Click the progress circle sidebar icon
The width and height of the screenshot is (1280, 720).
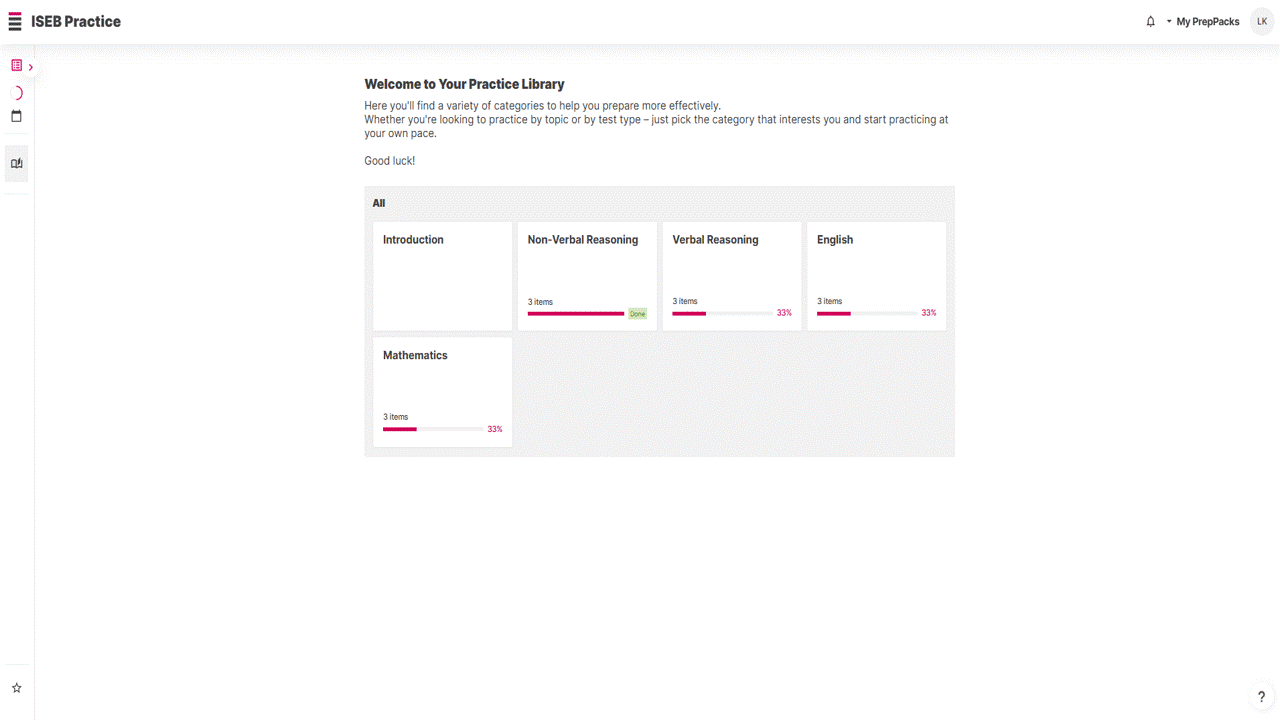tap(16, 93)
